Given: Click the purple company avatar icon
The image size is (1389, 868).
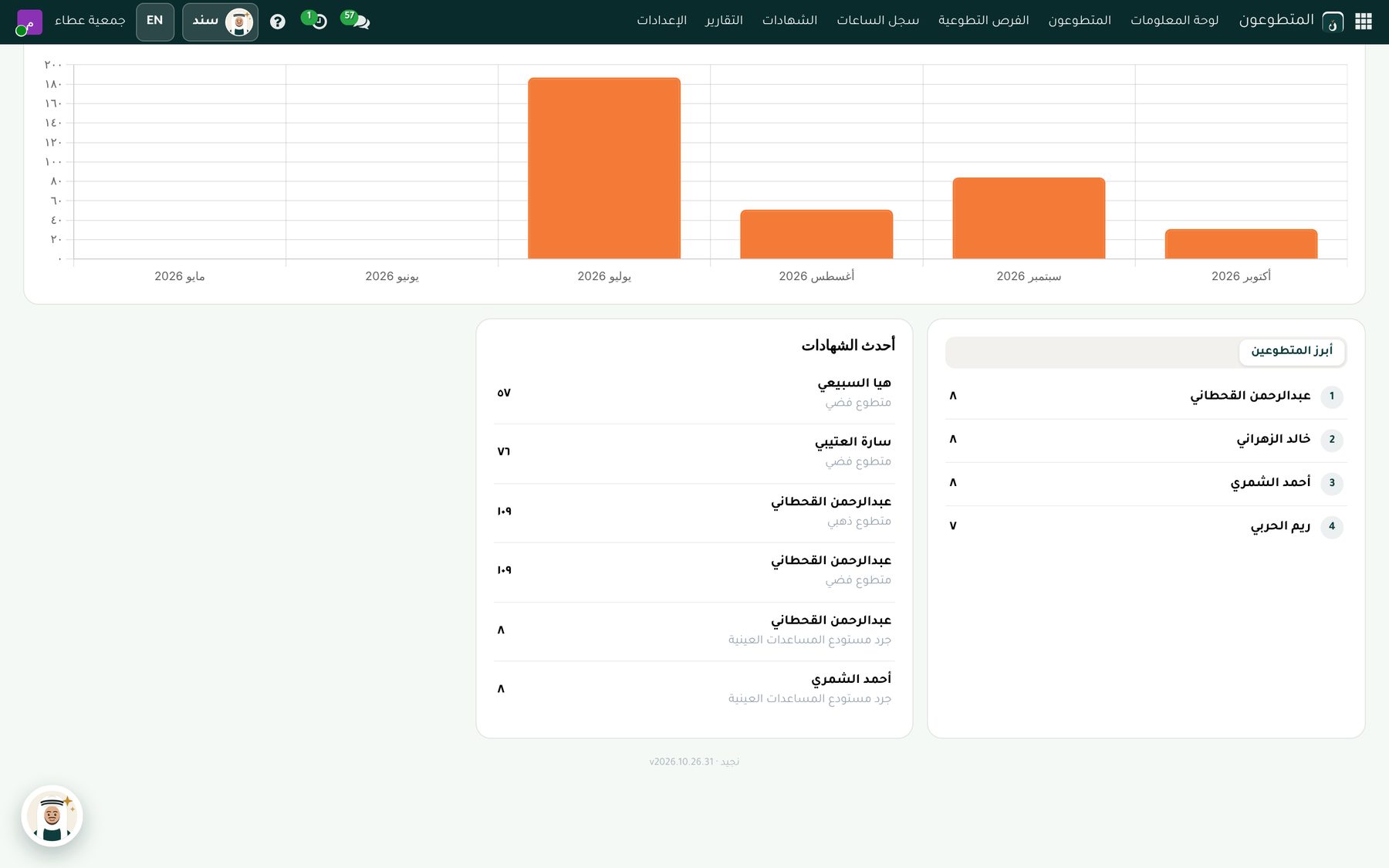Looking at the screenshot, I should (29, 22).
